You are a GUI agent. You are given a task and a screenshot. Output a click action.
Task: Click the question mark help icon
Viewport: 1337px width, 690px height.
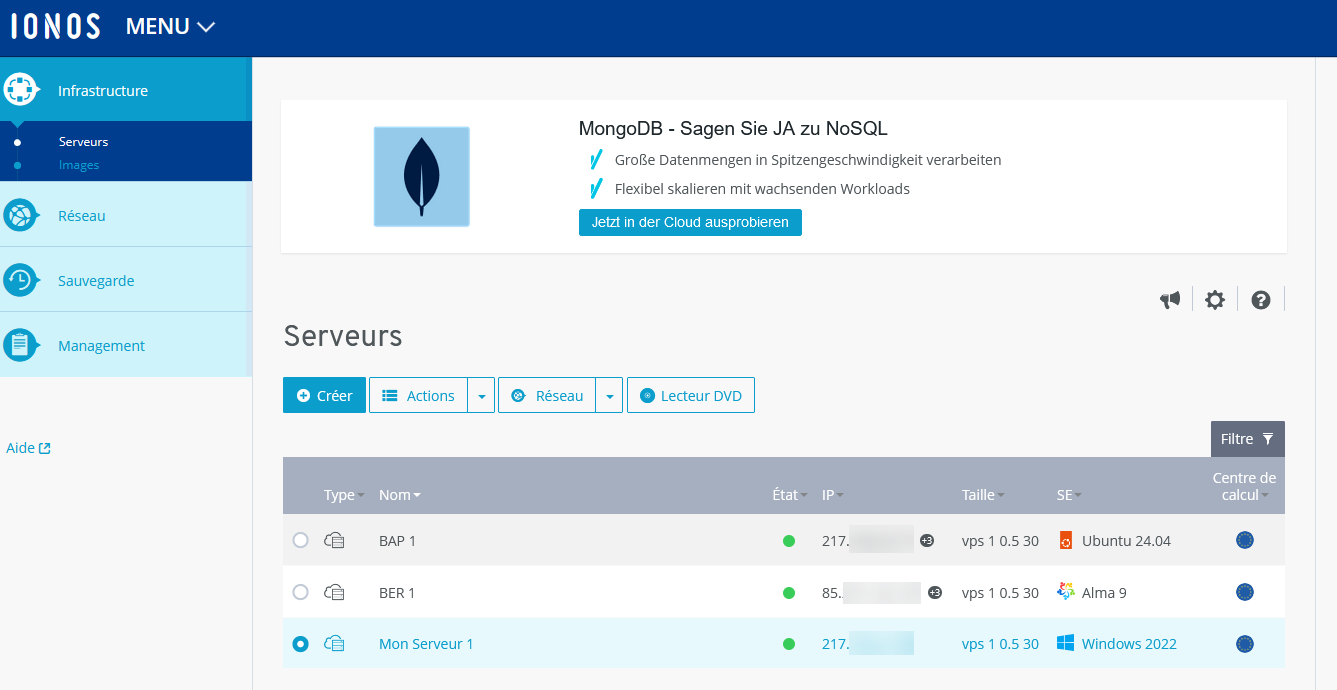pos(1261,299)
